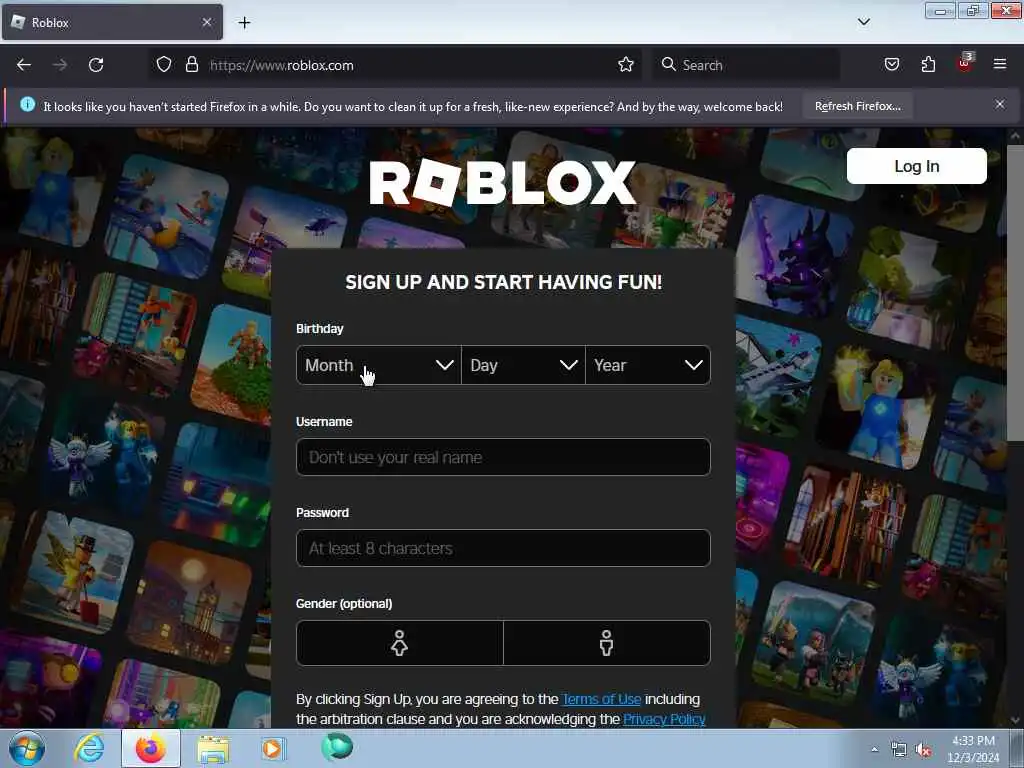The width and height of the screenshot is (1024, 768).
Task: Open a new tab with the plus button
Action: click(x=244, y=23)
